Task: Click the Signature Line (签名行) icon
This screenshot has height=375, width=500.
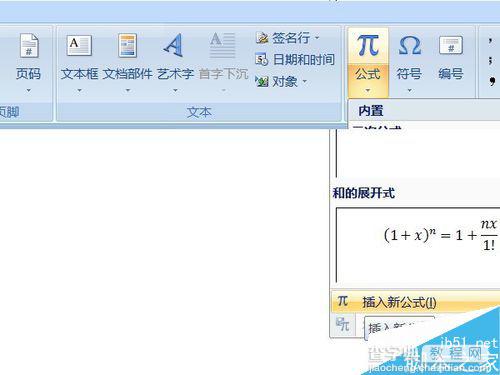Action: click(262, 38)
